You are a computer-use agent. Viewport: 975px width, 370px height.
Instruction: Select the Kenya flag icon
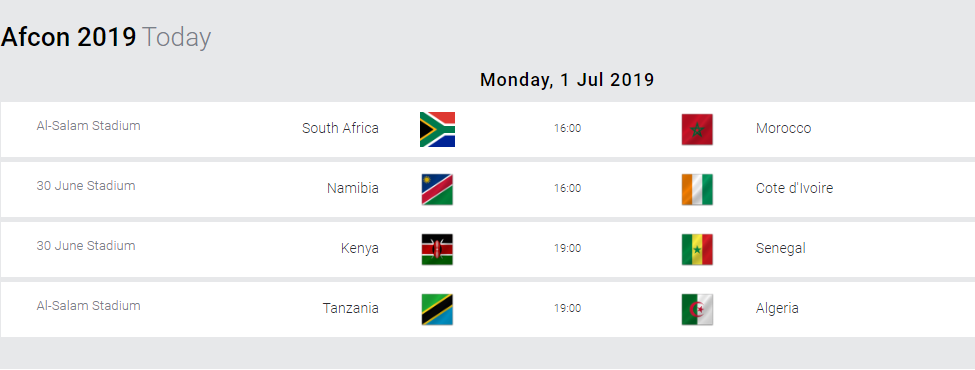point(437,249)
